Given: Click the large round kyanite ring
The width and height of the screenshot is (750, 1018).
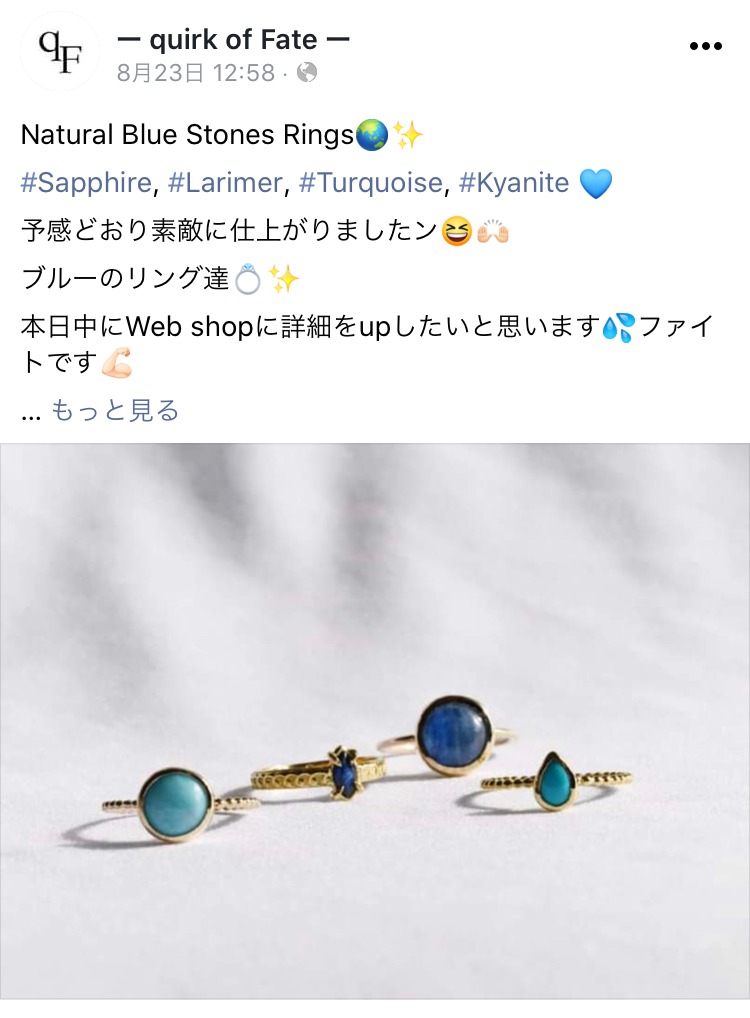Looking at the screenshot, I should 454,736.
